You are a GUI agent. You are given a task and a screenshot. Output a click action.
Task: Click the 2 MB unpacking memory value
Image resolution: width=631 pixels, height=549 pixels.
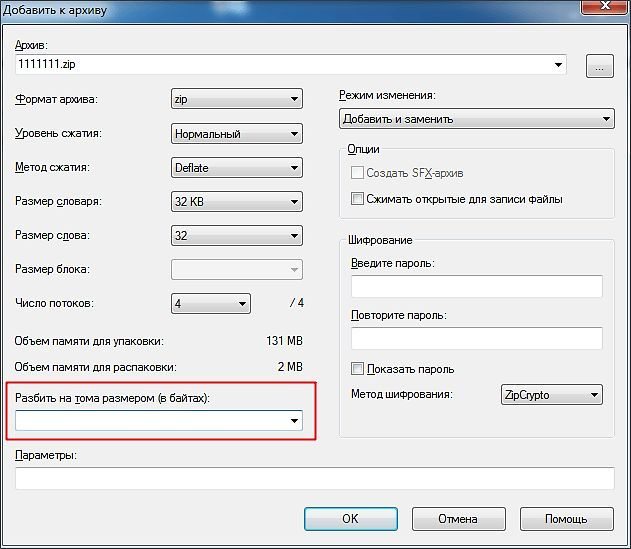pos(290,367)
